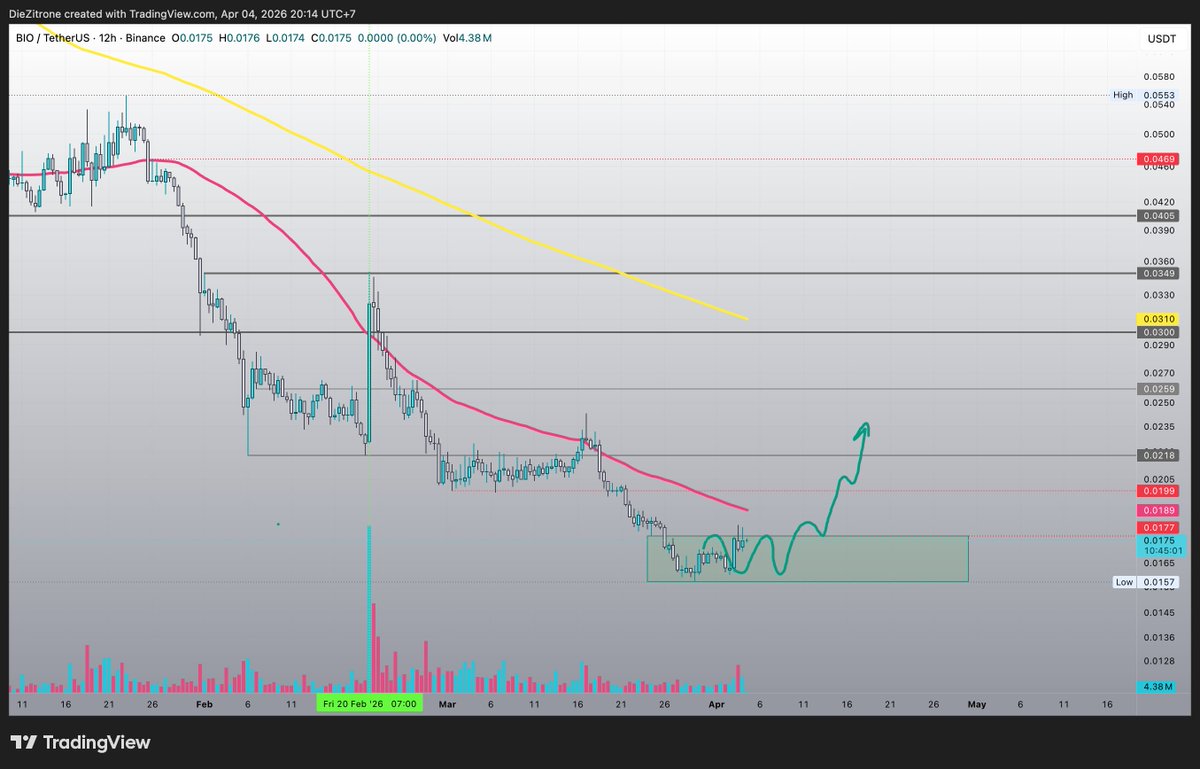The width and height of the screenshot is (1200, 769).
Task: Select the 0.0405 horizontal line price tag
Action: [x=1158, y=215]
